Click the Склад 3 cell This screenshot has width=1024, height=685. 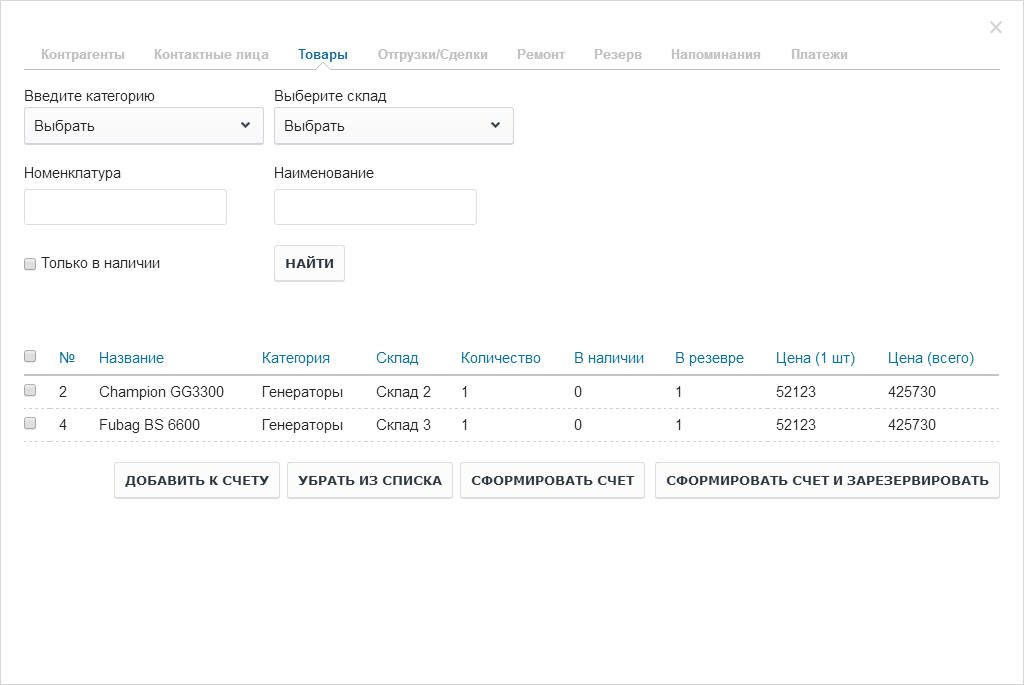coord(403,425)
